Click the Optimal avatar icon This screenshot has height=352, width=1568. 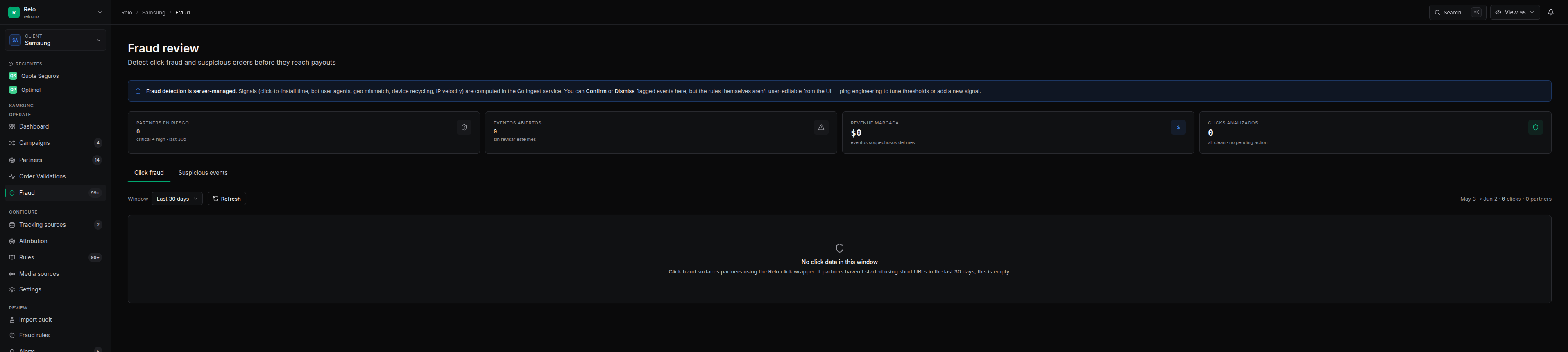pyautogui.click(x=13, y=90)
